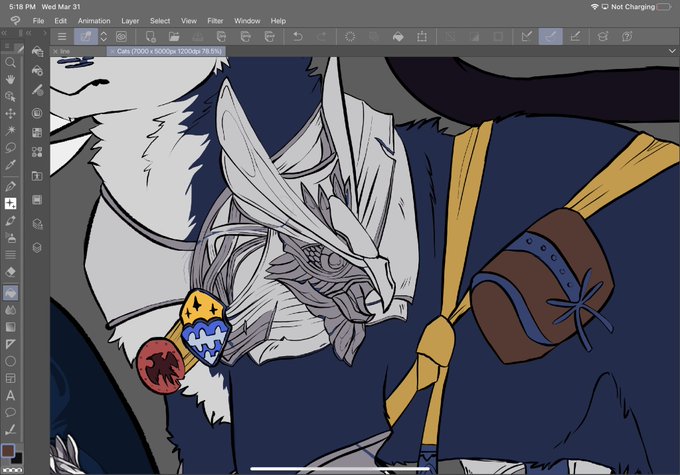Click the brown main color swatch

(8, 451)
